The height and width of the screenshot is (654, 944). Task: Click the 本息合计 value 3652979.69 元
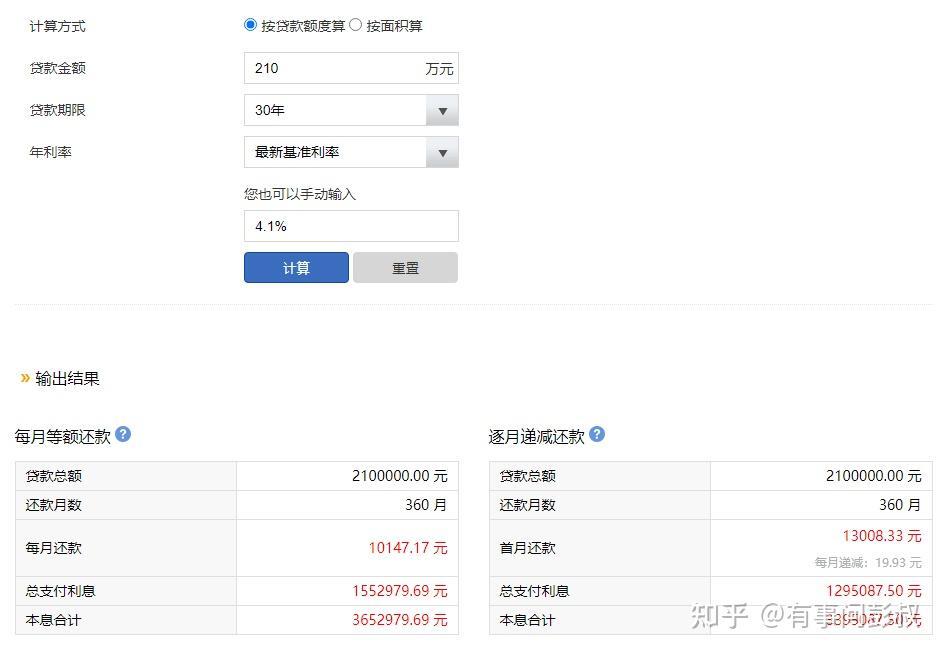399,620
